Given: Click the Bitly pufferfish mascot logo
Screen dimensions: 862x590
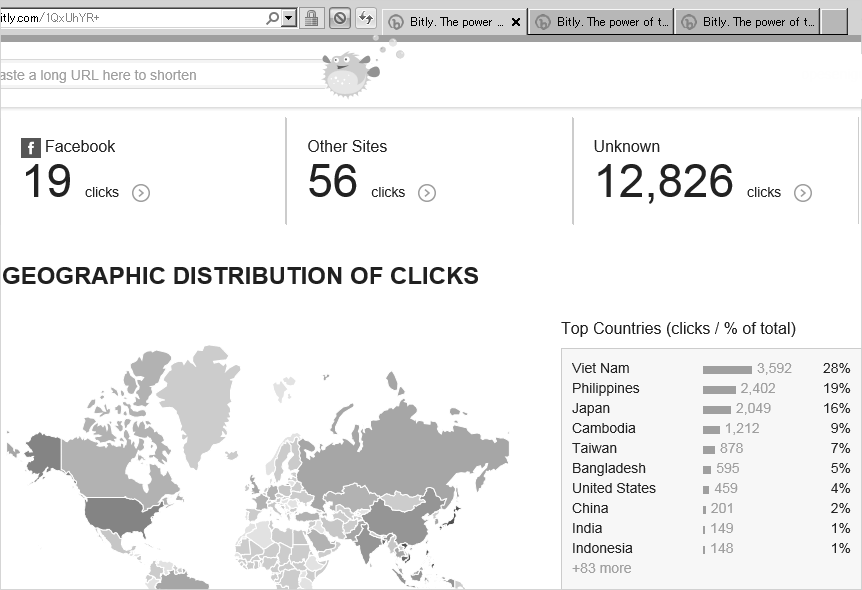Looking at the screenshot, I should [350, 74].
